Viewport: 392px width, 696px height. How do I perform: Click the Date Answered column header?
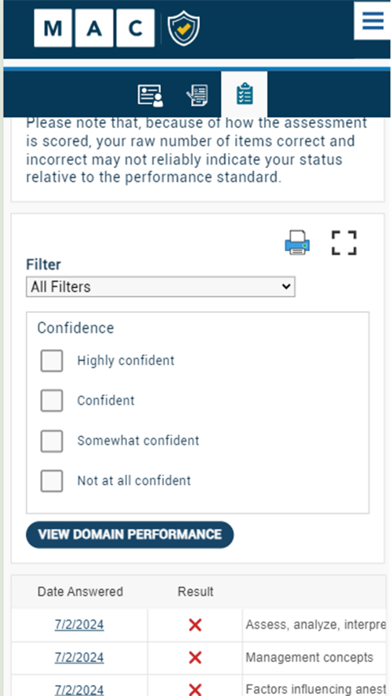coord(80,592)
